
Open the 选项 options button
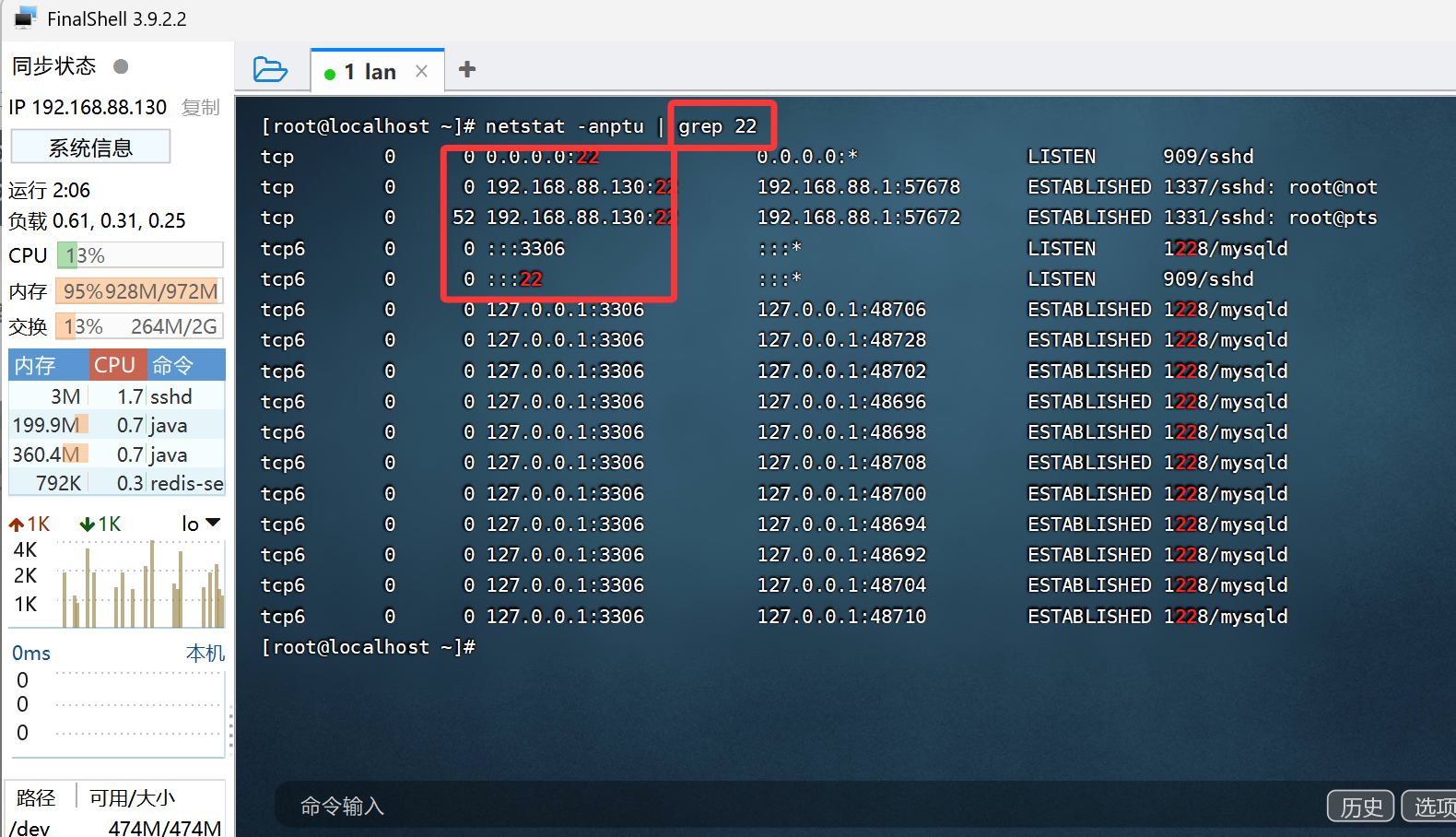(1429, 807)
